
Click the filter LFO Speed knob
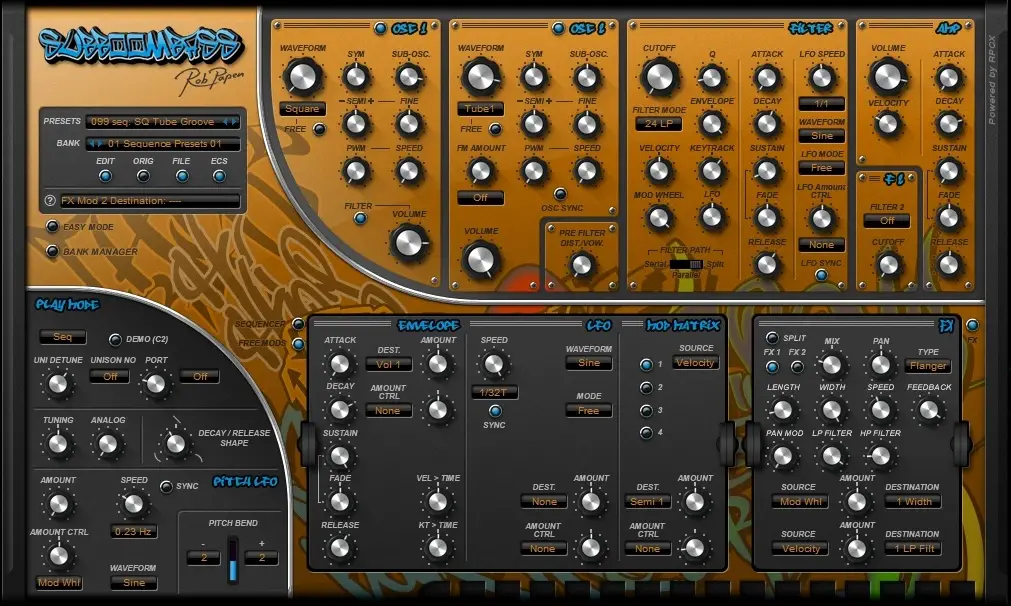[821, 77]
